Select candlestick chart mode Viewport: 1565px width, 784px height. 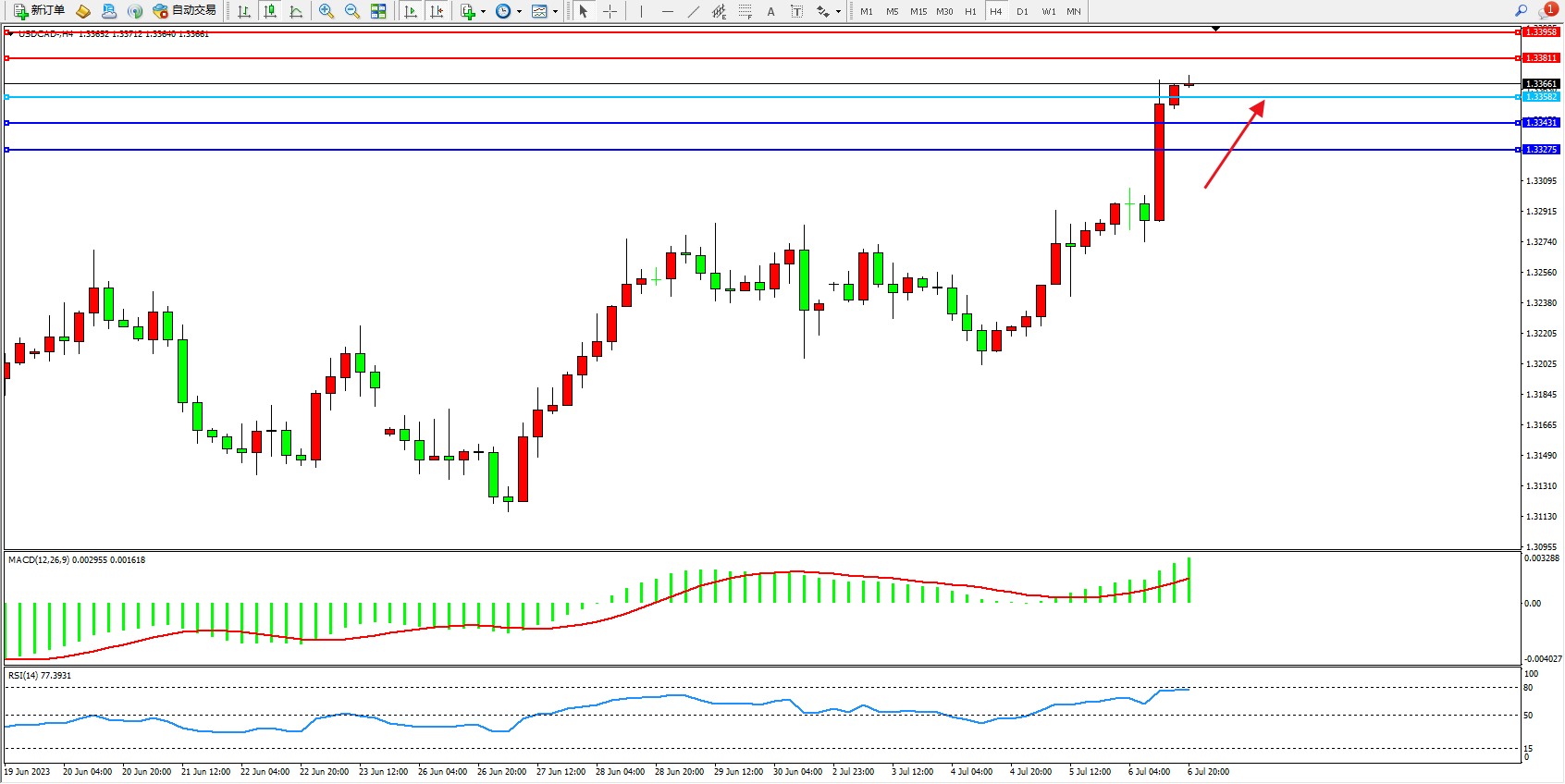[270, 11]
